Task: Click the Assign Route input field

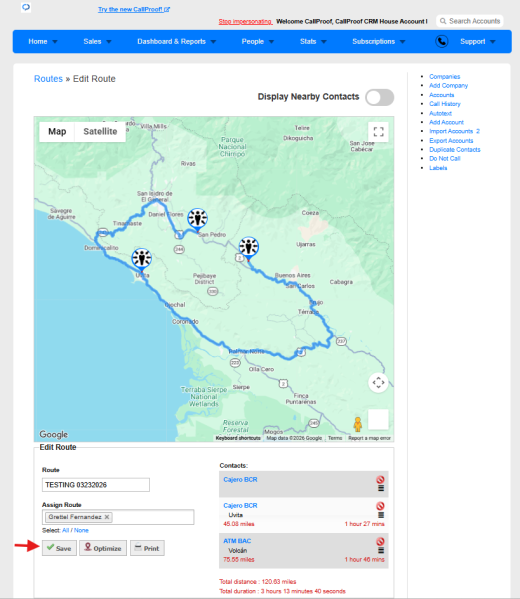Action: (118, 517)
